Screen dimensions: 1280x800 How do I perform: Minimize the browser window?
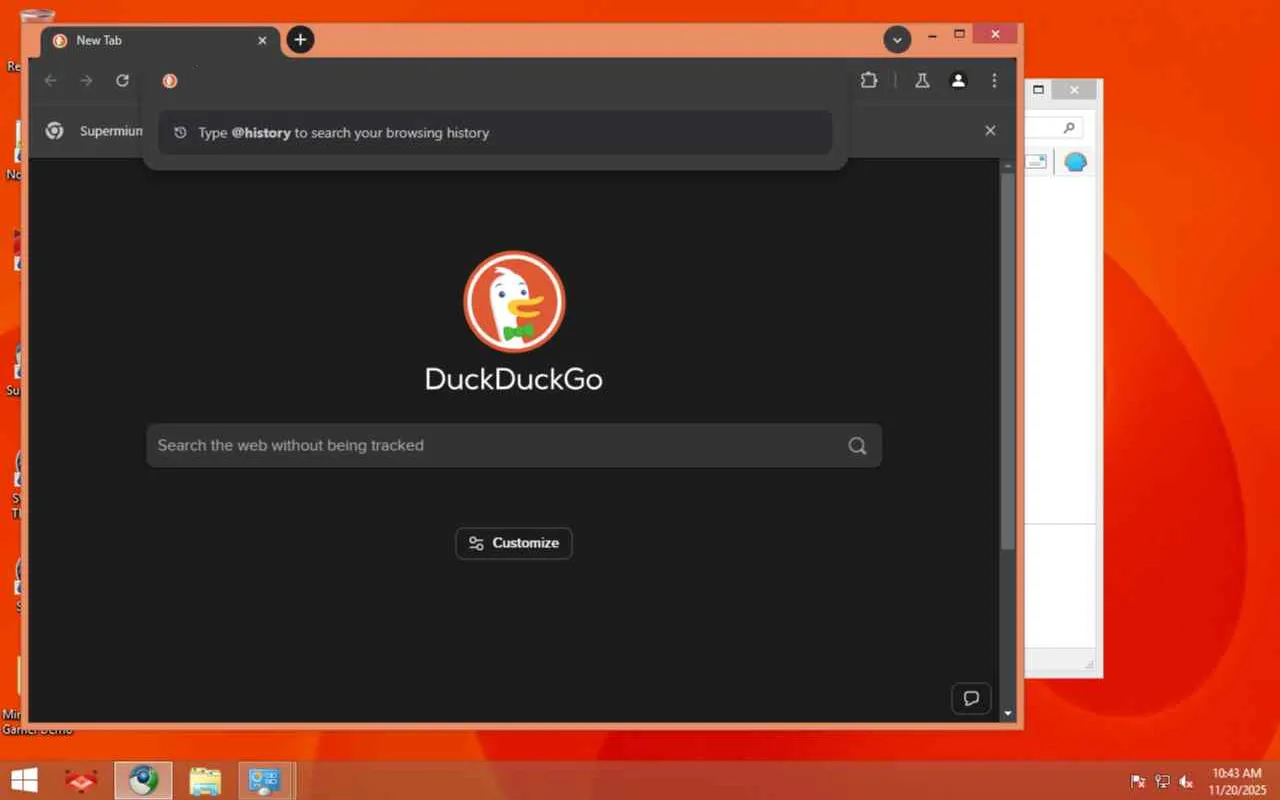(x=933, y=35)
